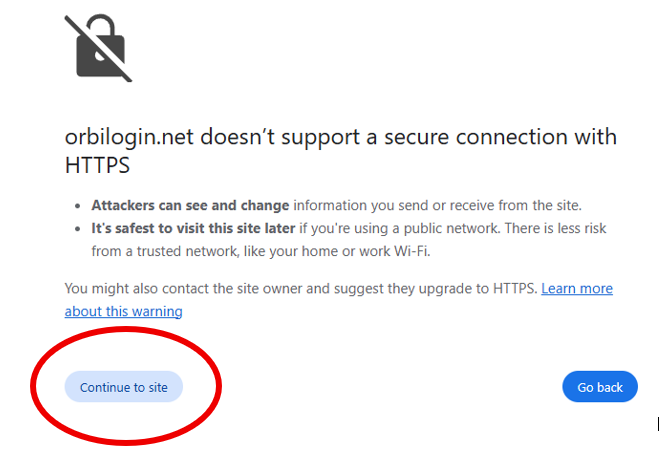The height and width of the screenshot is (451, 664).
Task: Click the Continue to site button
Action: [124, 387]
